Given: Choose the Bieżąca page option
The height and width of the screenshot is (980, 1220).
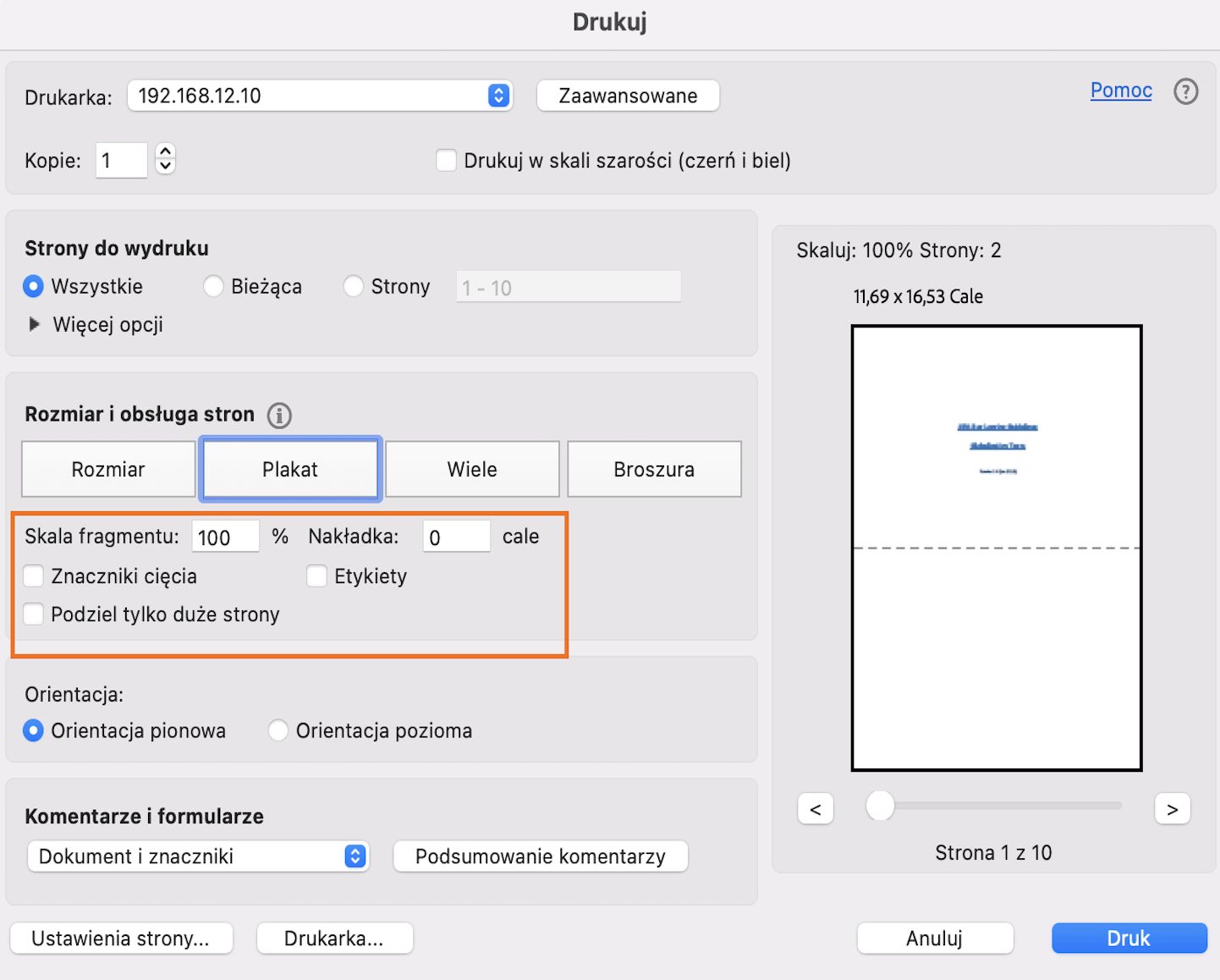Looking at the screenshot, I should point(213,287).
